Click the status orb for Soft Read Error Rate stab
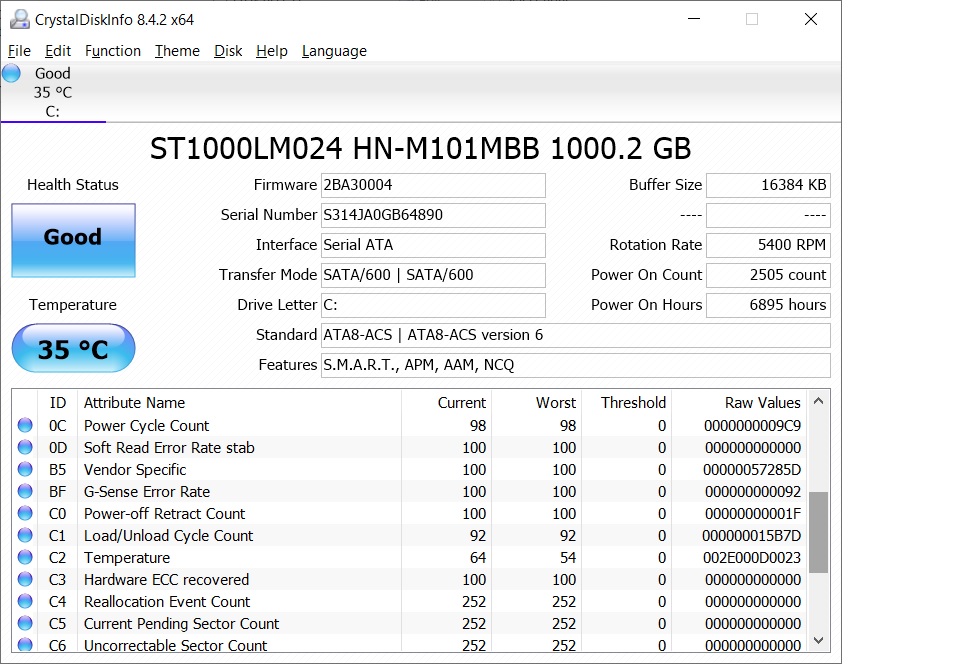Viewport: 960px width, 664px height. pyautogui.click(x=25, y=447)
